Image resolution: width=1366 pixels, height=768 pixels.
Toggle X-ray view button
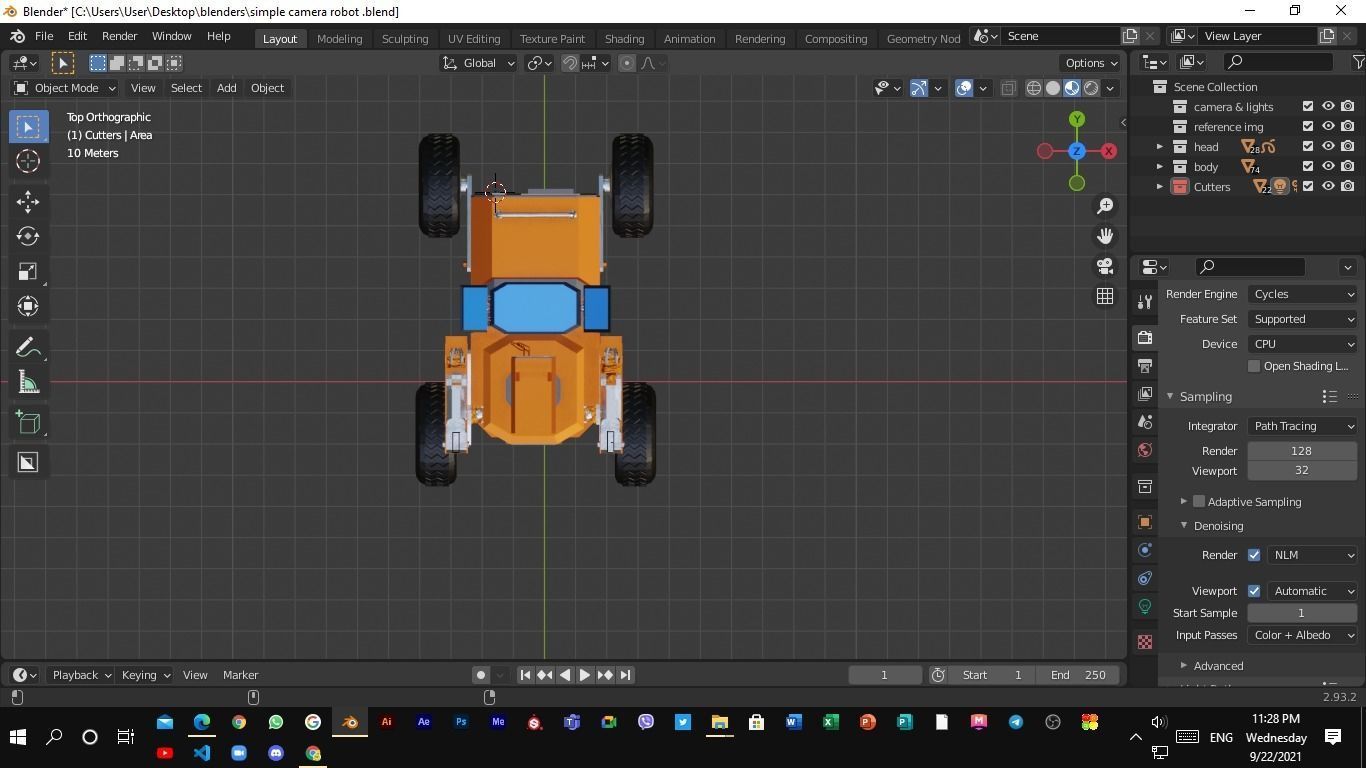[x=1008, y=88]
